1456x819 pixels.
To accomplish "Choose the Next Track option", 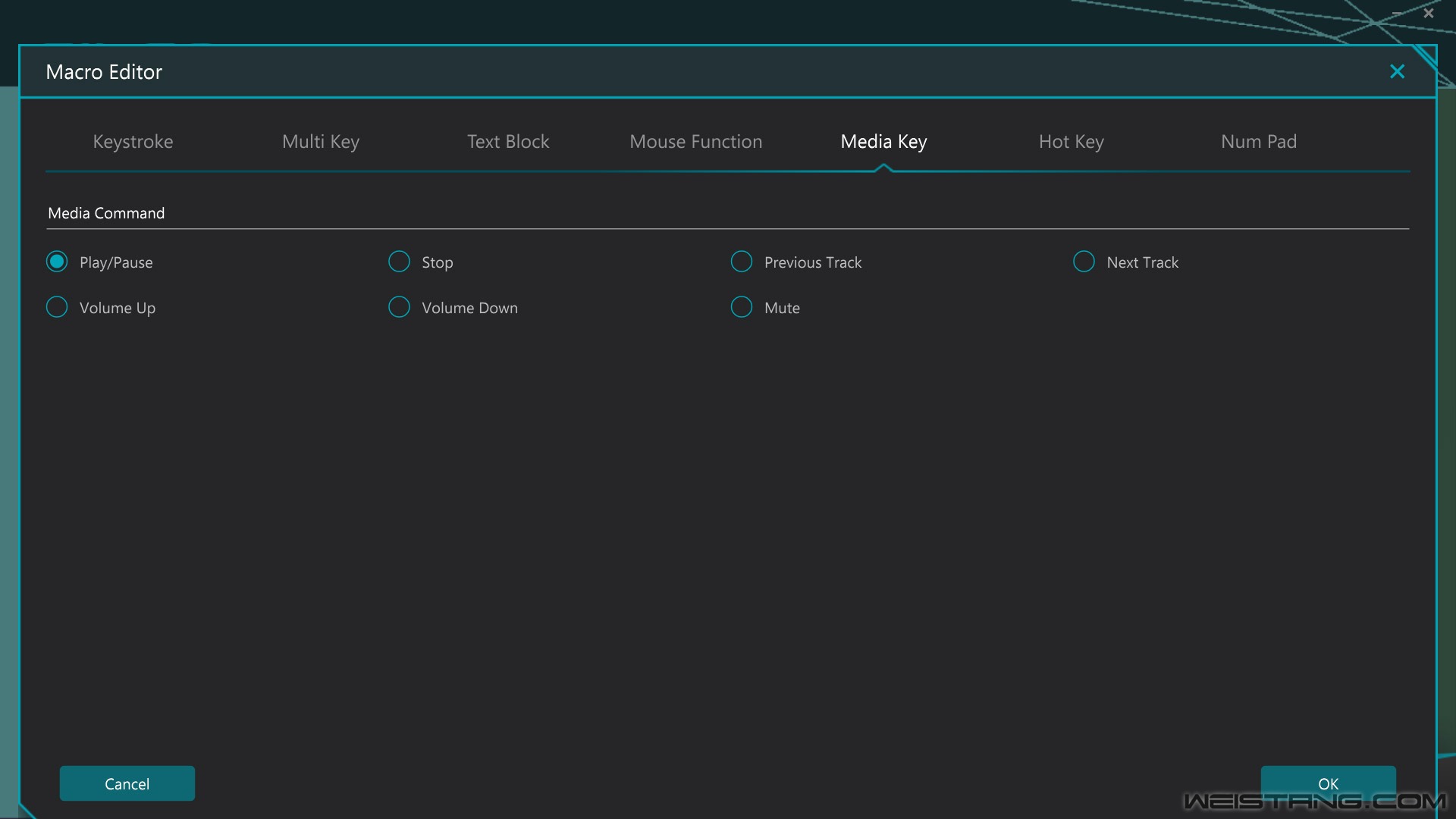I will pos(1084,262).
